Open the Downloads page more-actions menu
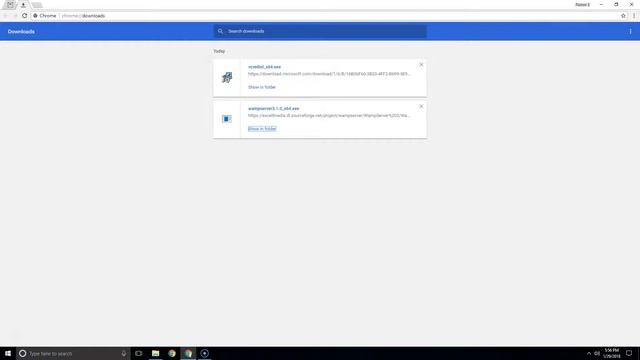The height and width of the screenshot is (360, 640). [x=630, y=31]
